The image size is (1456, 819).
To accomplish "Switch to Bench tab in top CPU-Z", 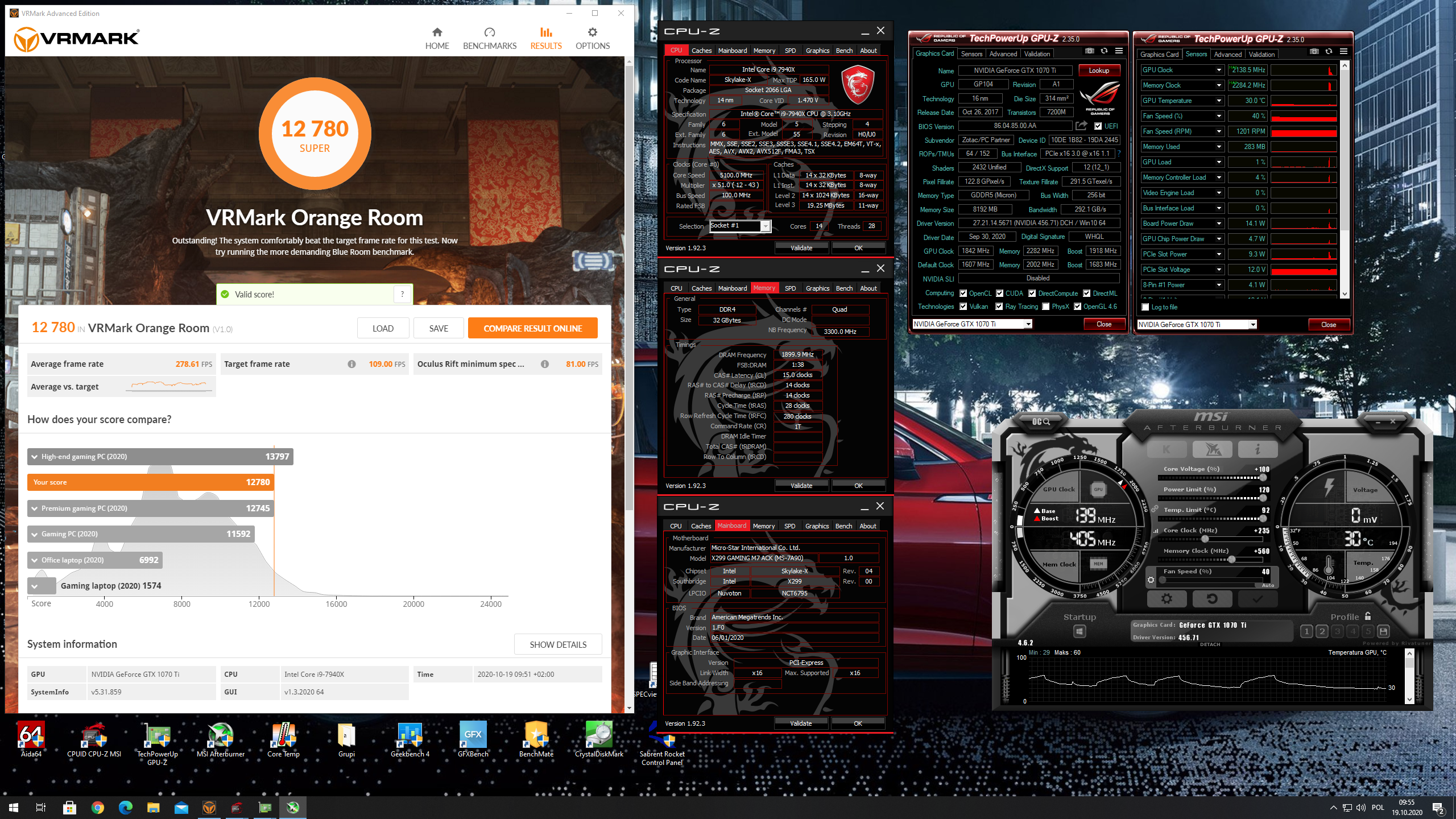I will (x=844, y=51).
